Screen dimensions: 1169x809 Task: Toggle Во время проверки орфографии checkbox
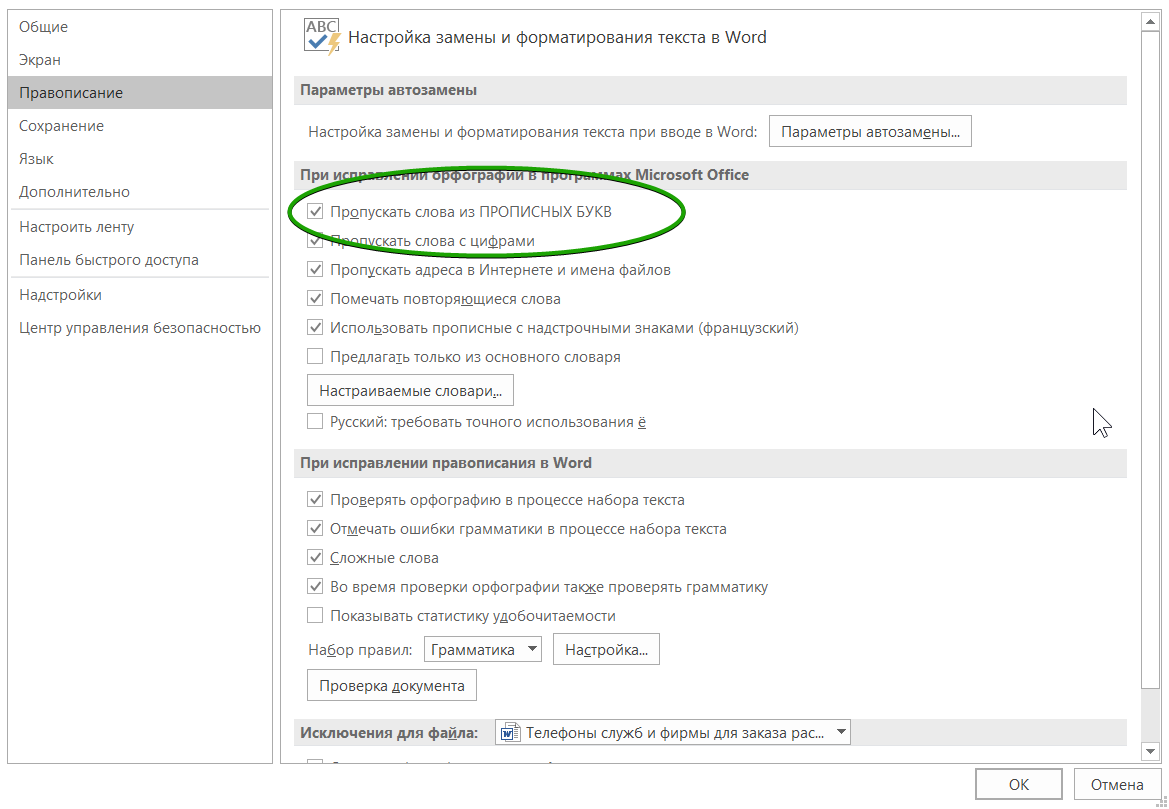pos(315,587)
